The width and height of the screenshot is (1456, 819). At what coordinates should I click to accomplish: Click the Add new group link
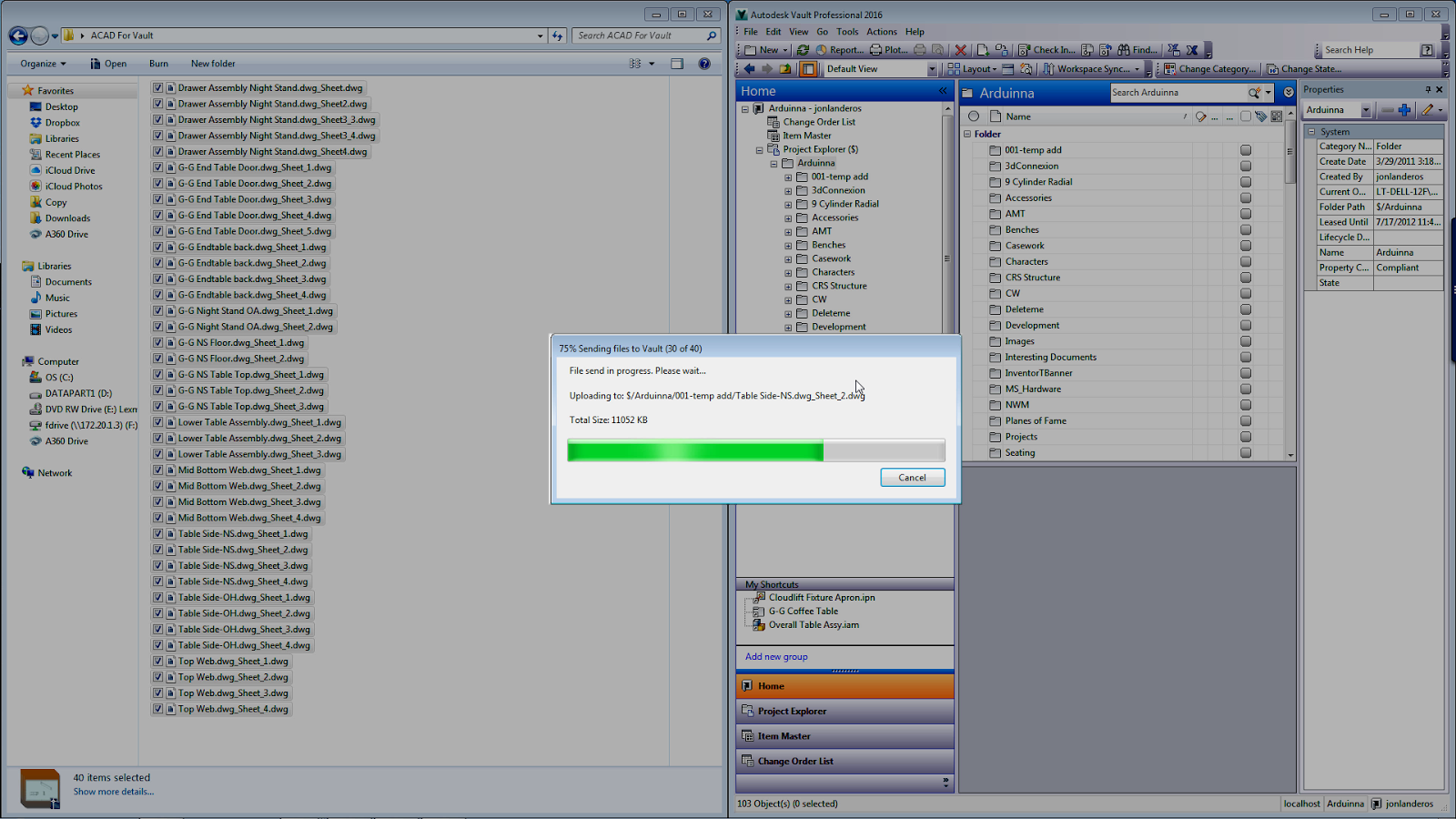(775, 656)
